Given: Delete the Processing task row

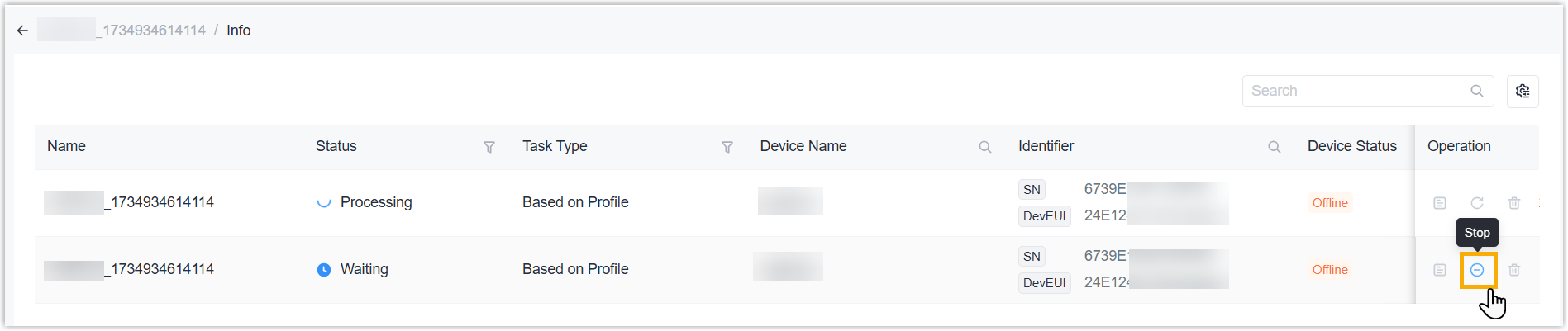Looking at the screenshot, I should coord(1514,203).
